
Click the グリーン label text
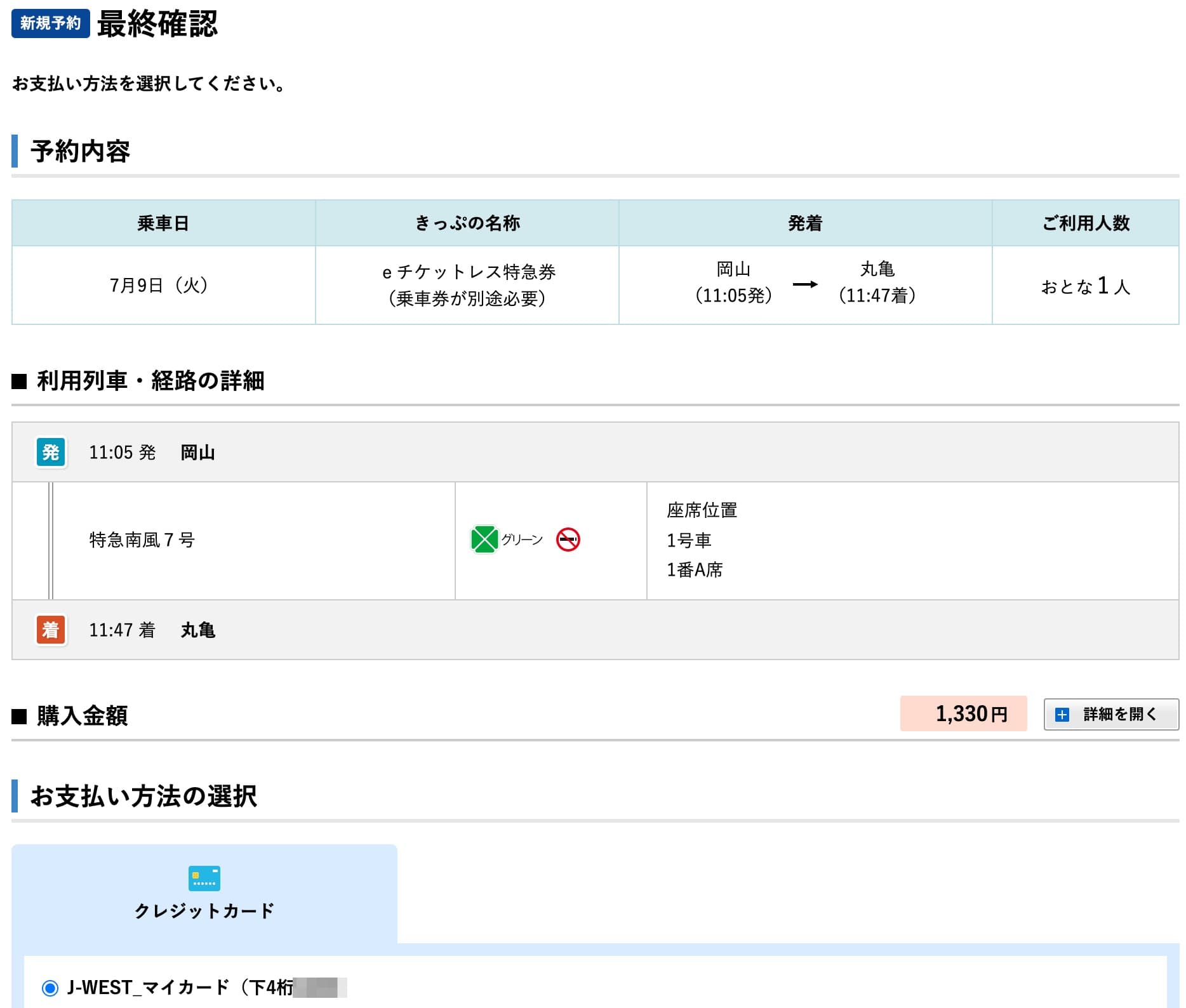[x=522, y=540]
